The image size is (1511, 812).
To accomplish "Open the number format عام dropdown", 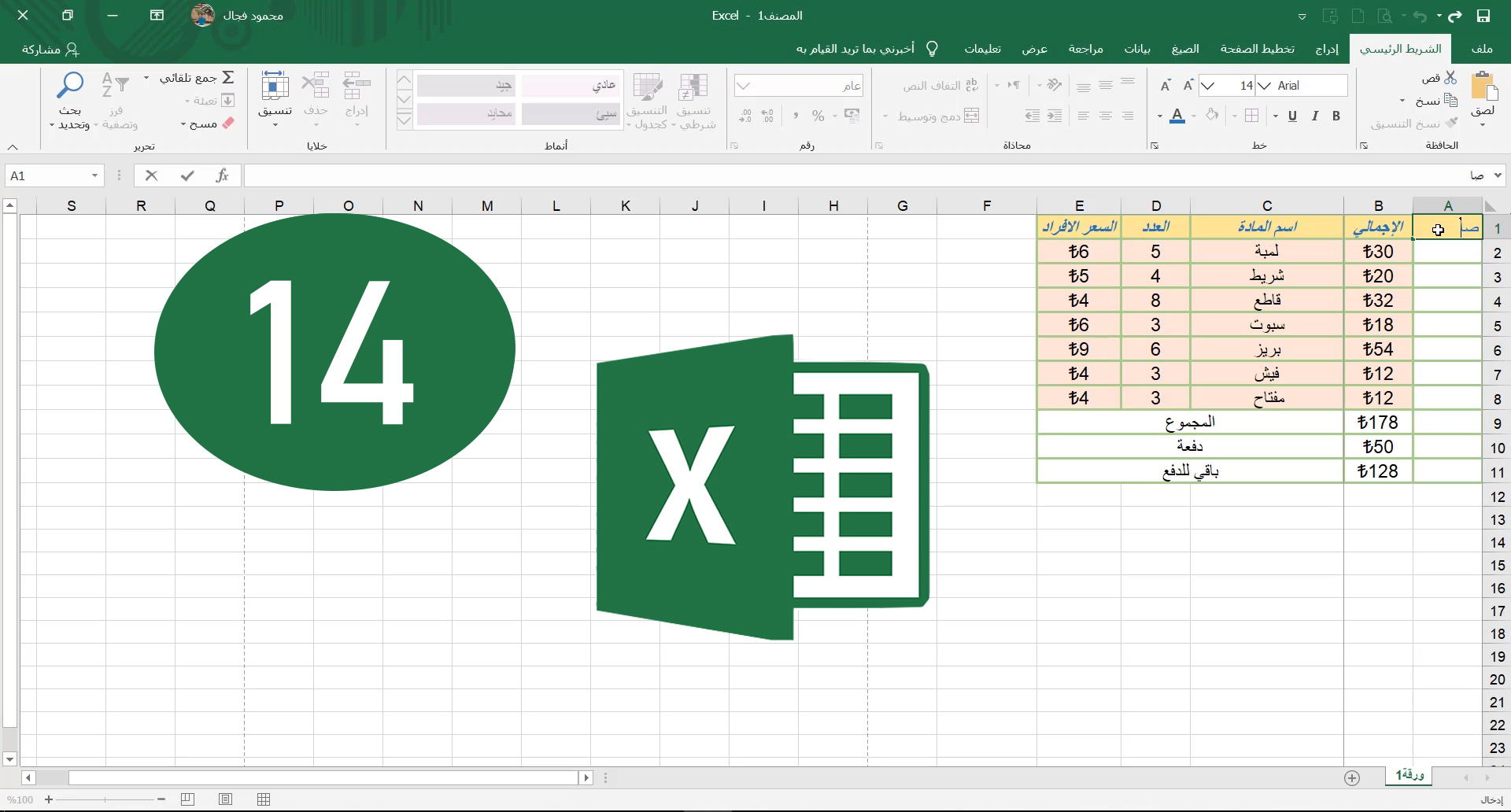I will tap(744, 85).
